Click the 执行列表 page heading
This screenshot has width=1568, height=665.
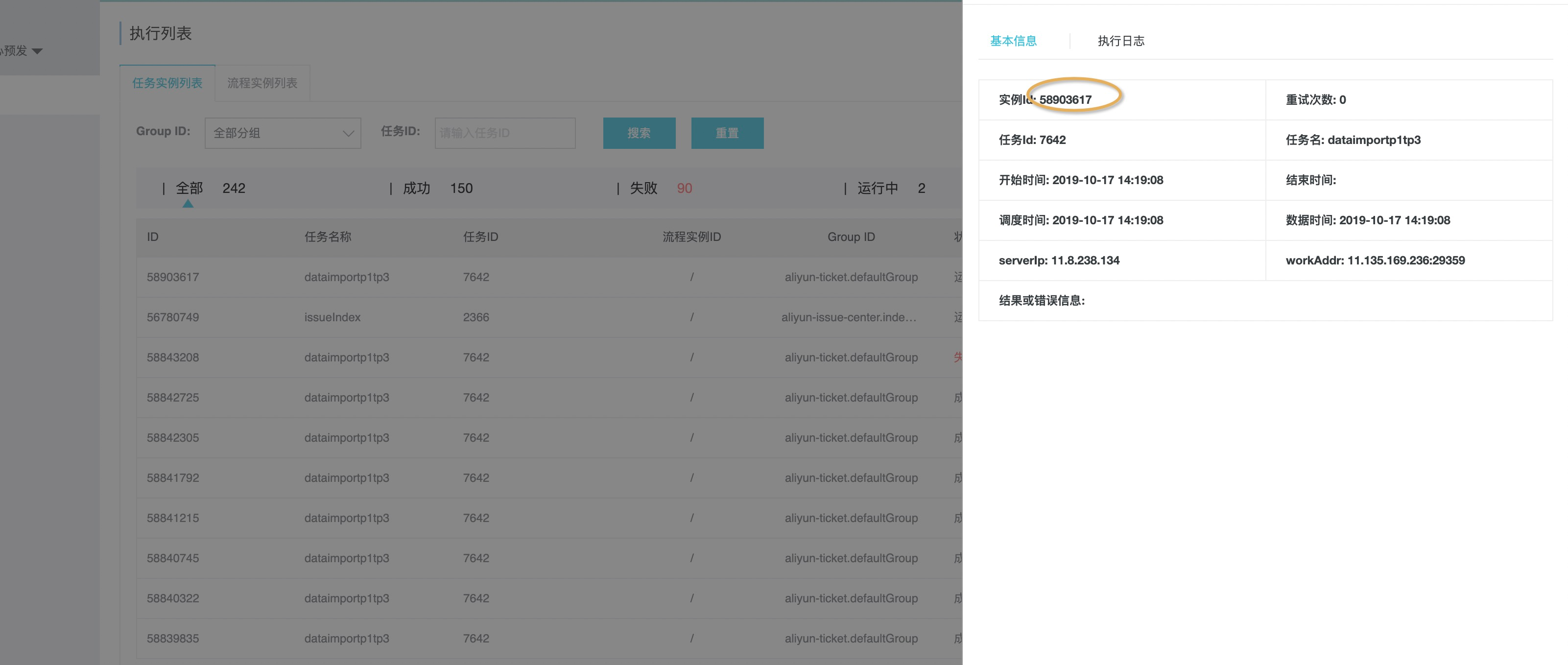[161, 33]
